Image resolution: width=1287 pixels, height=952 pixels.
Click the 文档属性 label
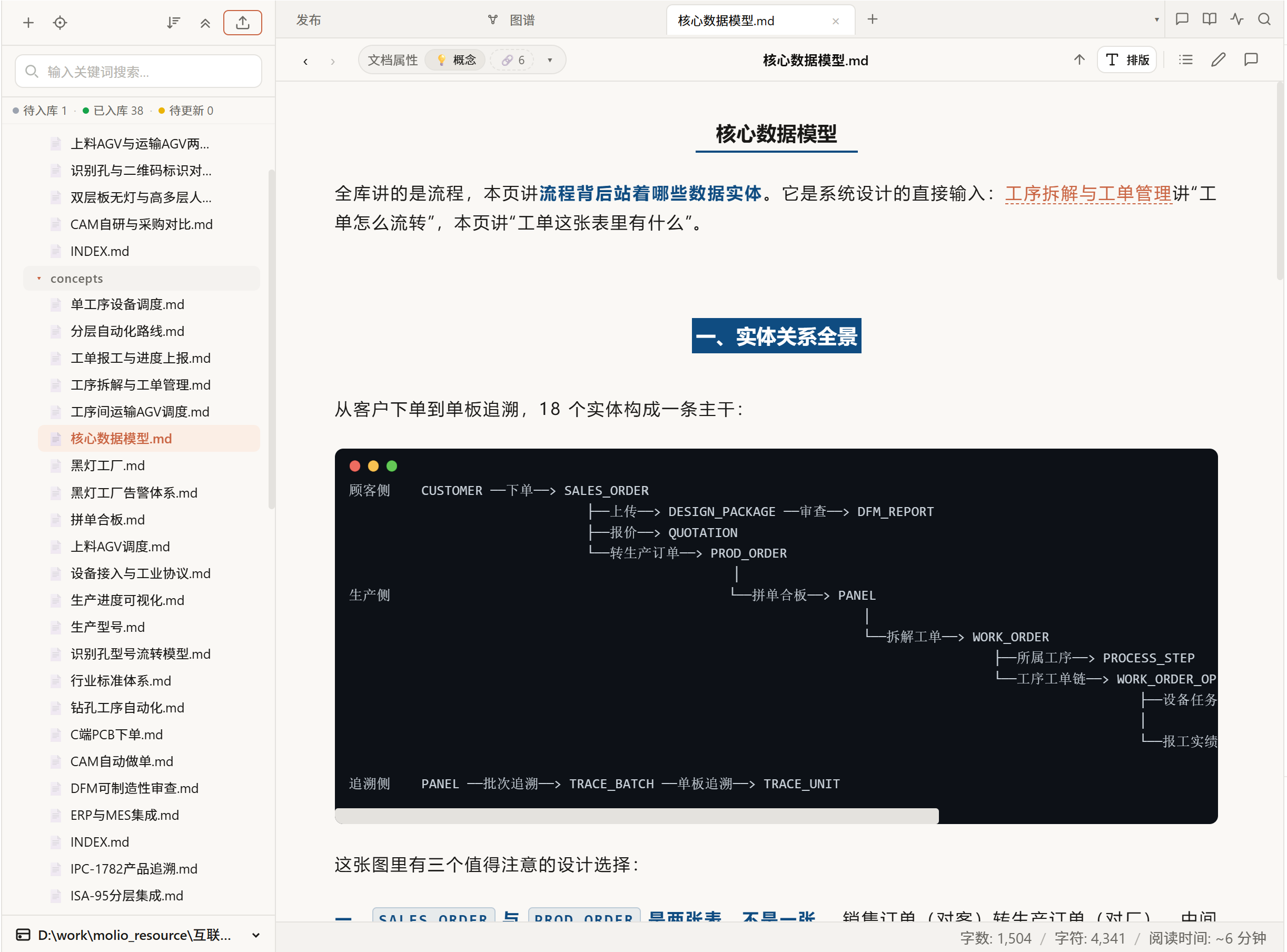tap(392, 60)
